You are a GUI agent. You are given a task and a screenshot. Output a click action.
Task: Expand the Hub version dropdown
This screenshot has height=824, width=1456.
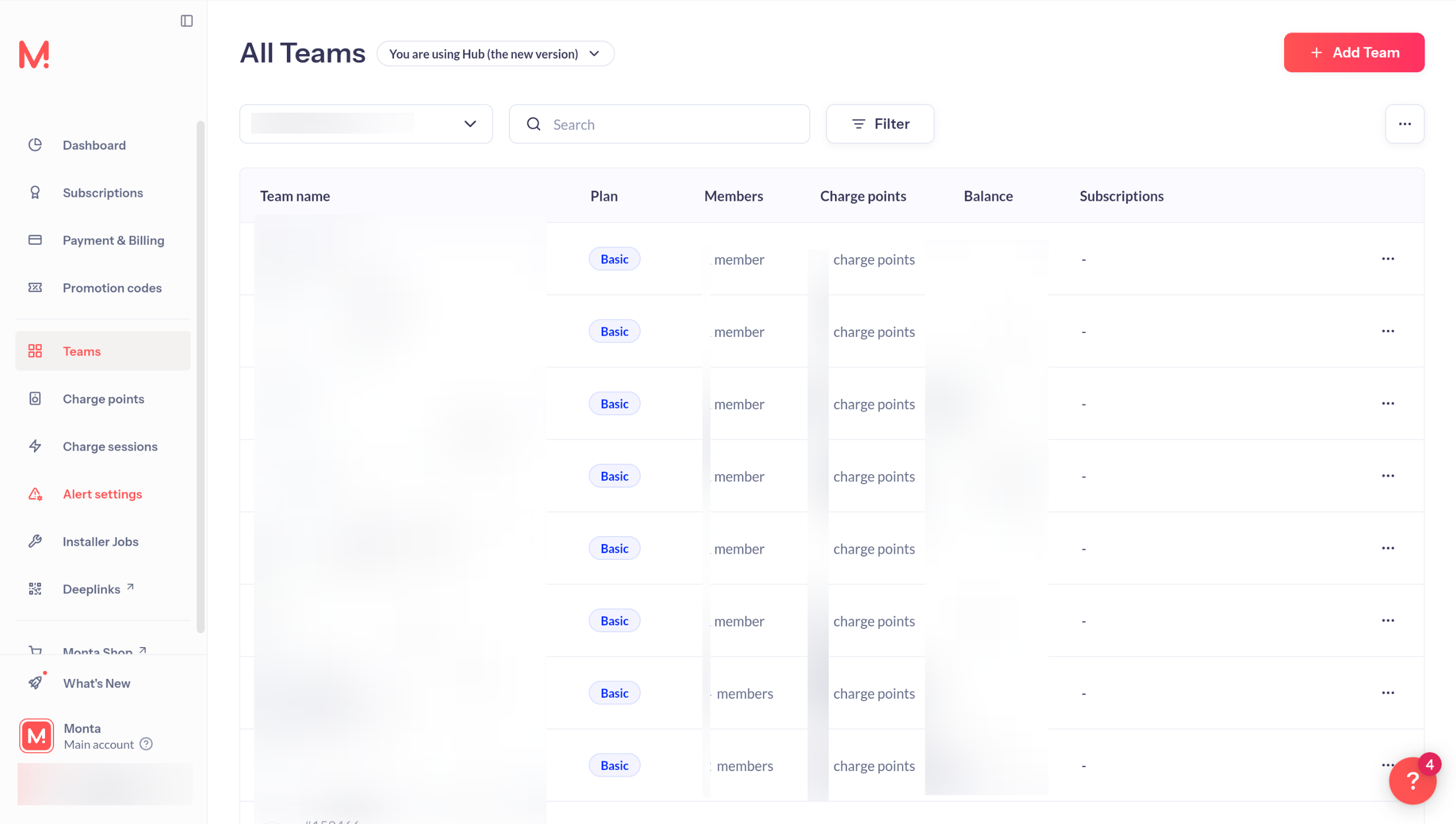point(495,53)
